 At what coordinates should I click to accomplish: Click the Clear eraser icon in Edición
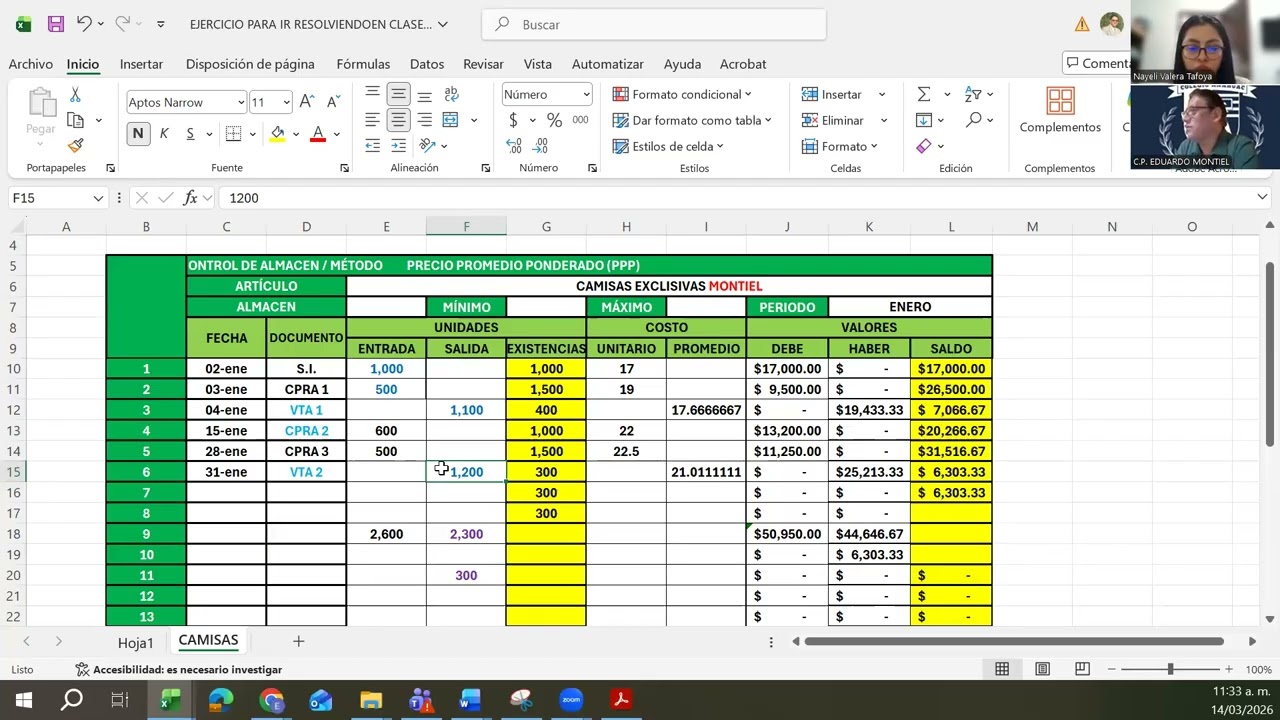click(924, 146)
